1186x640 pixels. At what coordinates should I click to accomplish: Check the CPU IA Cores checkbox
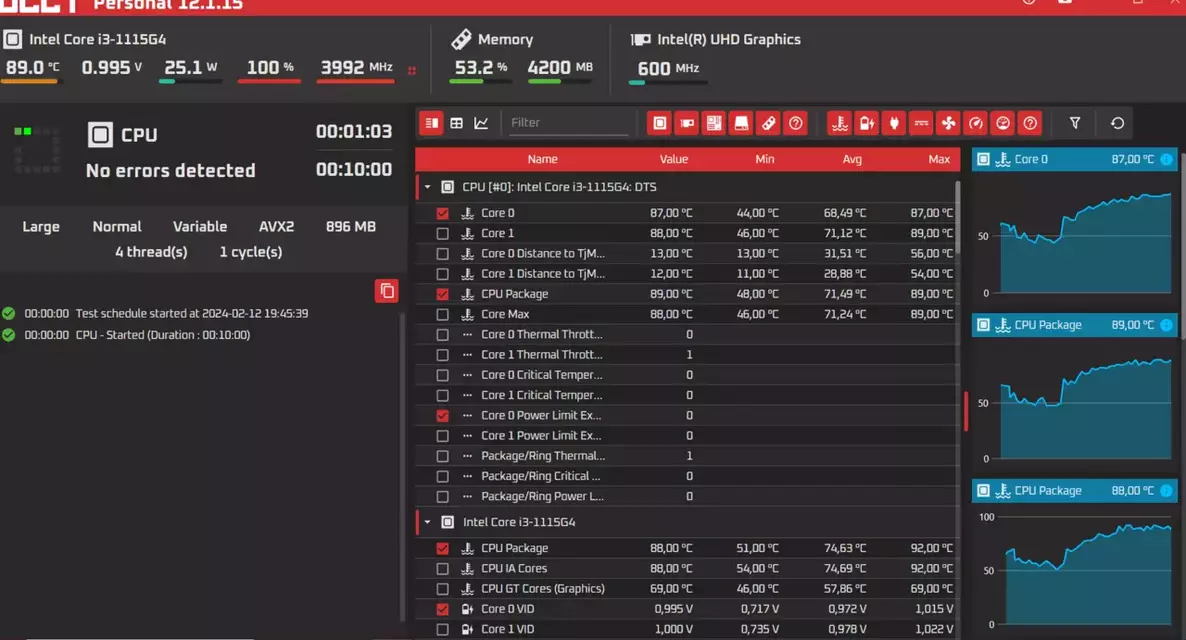[x=442, y=569]
